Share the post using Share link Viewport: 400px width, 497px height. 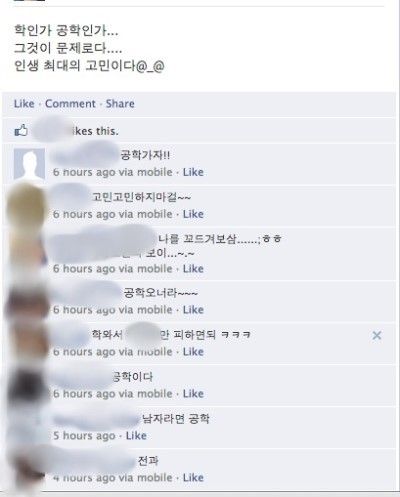pos(120,104)
